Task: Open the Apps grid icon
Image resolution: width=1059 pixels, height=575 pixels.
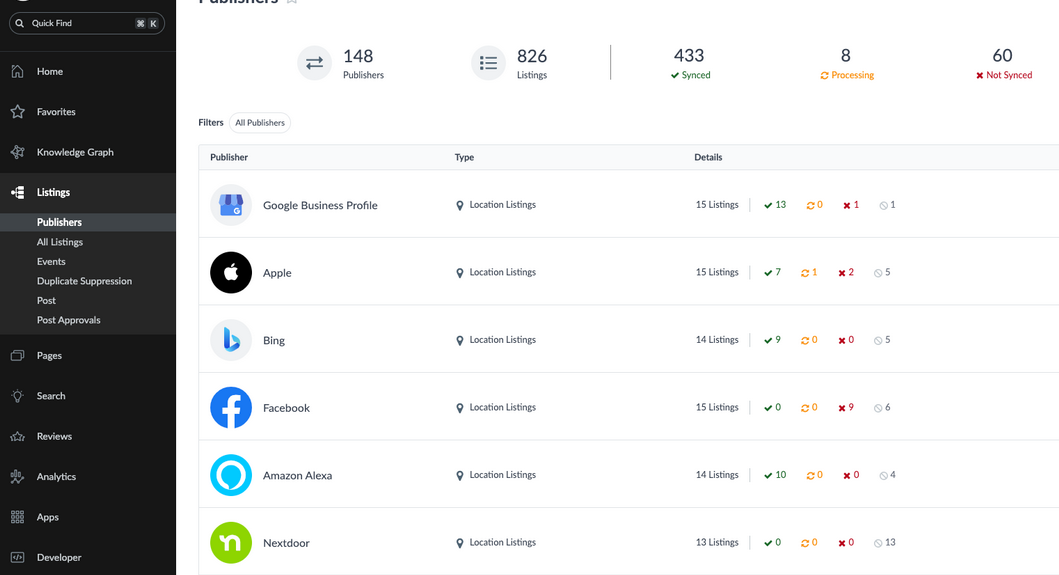Action: pyautogui.click(x=18, y=517)
